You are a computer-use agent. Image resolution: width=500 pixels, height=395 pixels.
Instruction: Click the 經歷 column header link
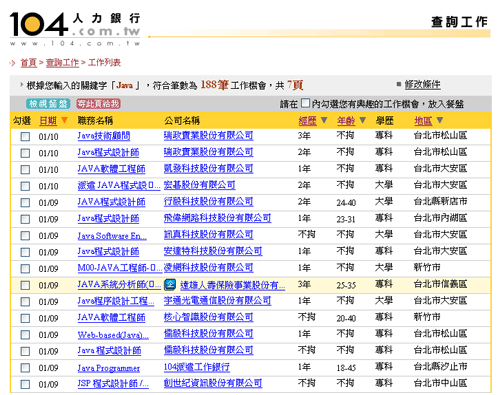pos(307,121)
